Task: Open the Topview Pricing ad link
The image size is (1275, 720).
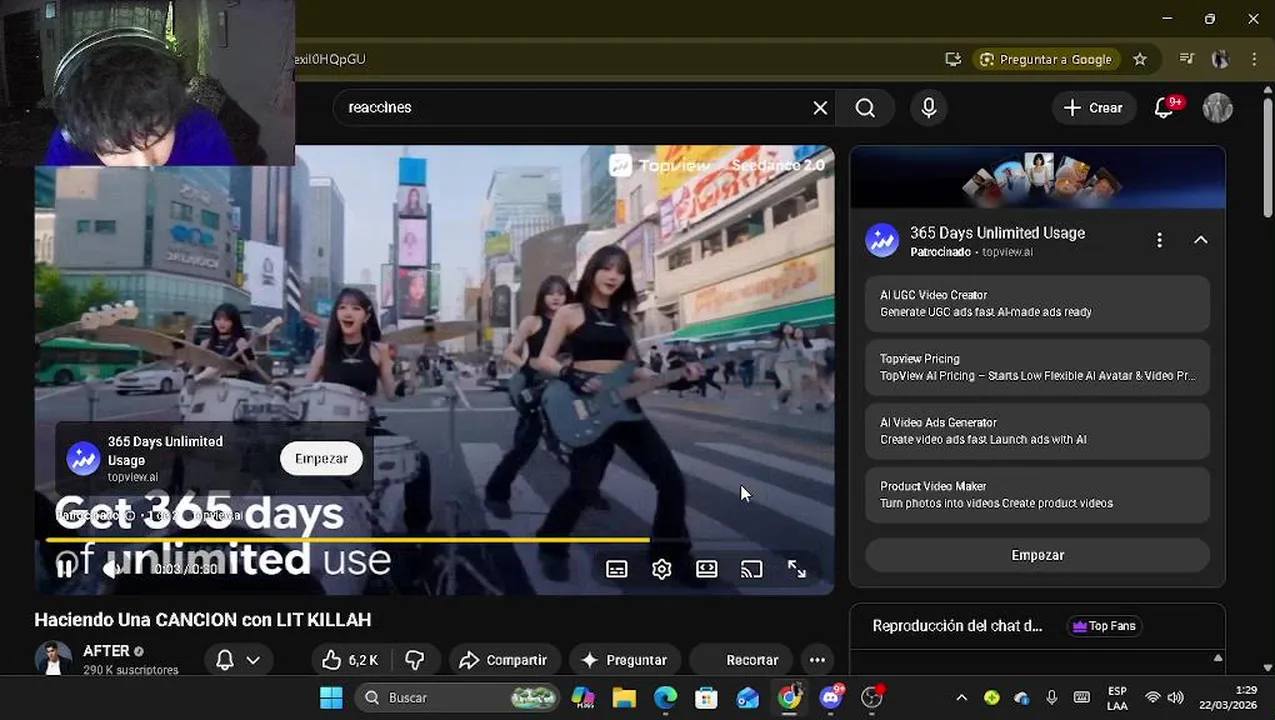Action: click(x=1037, y=367)
